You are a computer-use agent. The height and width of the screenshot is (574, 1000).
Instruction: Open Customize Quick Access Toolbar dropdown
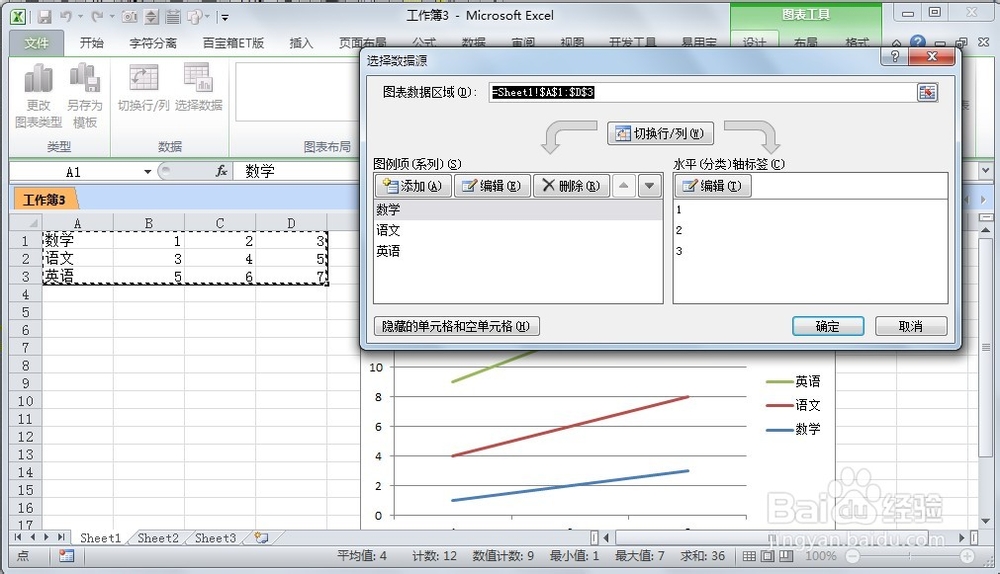click(x=225, y=17)
